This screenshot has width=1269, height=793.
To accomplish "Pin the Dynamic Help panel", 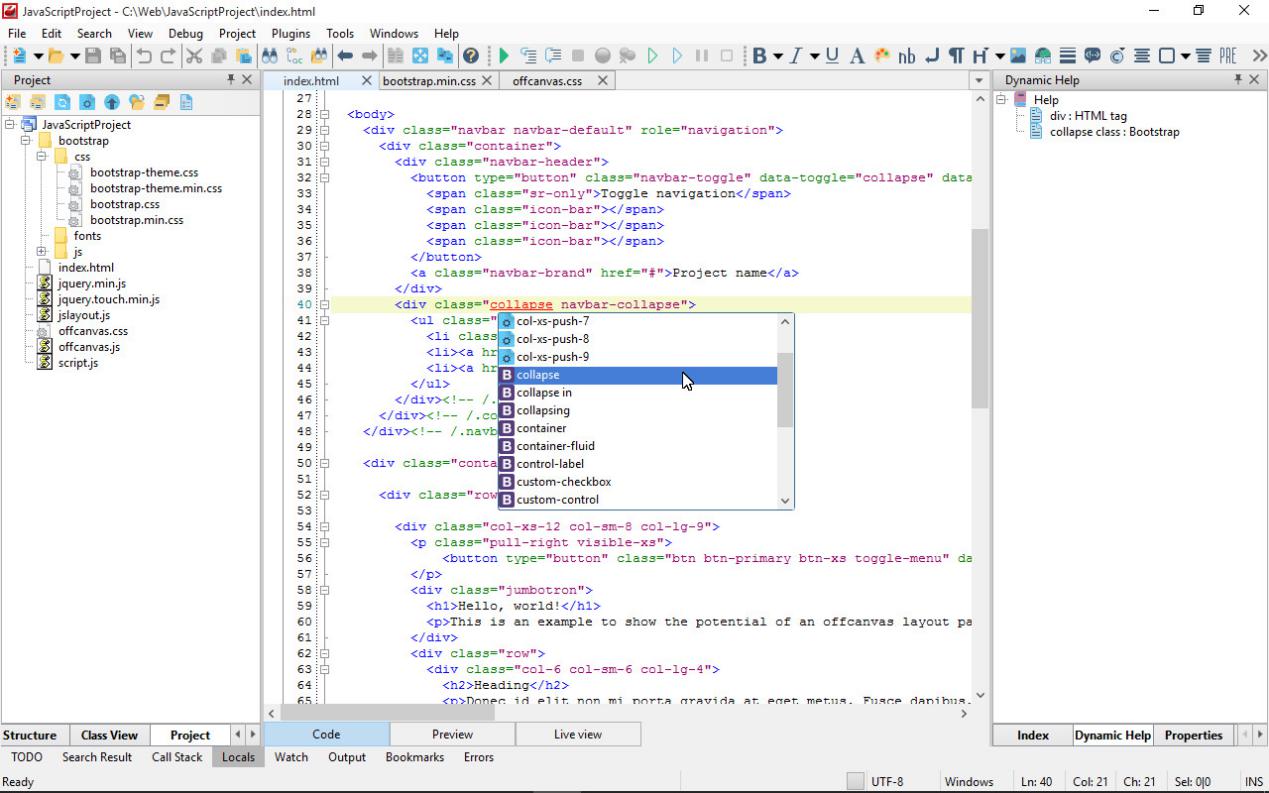I will [1238, 80].
